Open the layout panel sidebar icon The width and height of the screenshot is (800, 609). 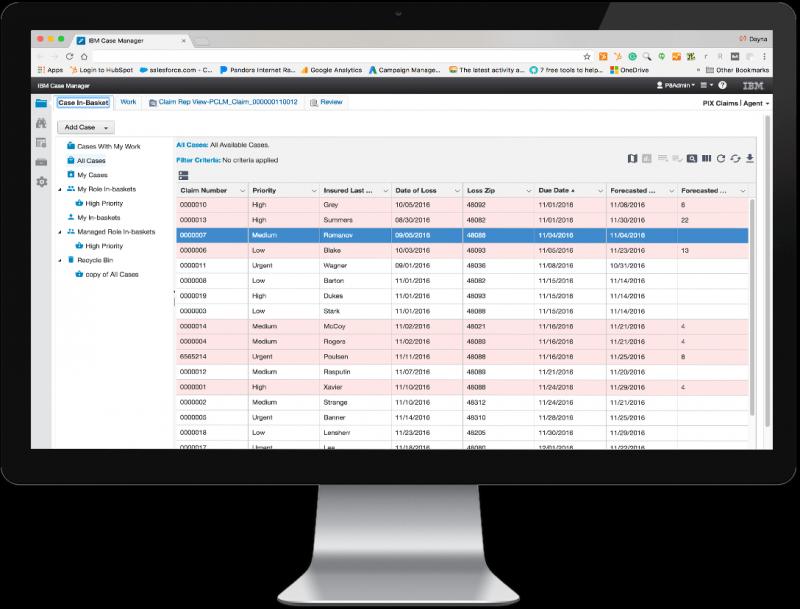(x=41, y=143)
